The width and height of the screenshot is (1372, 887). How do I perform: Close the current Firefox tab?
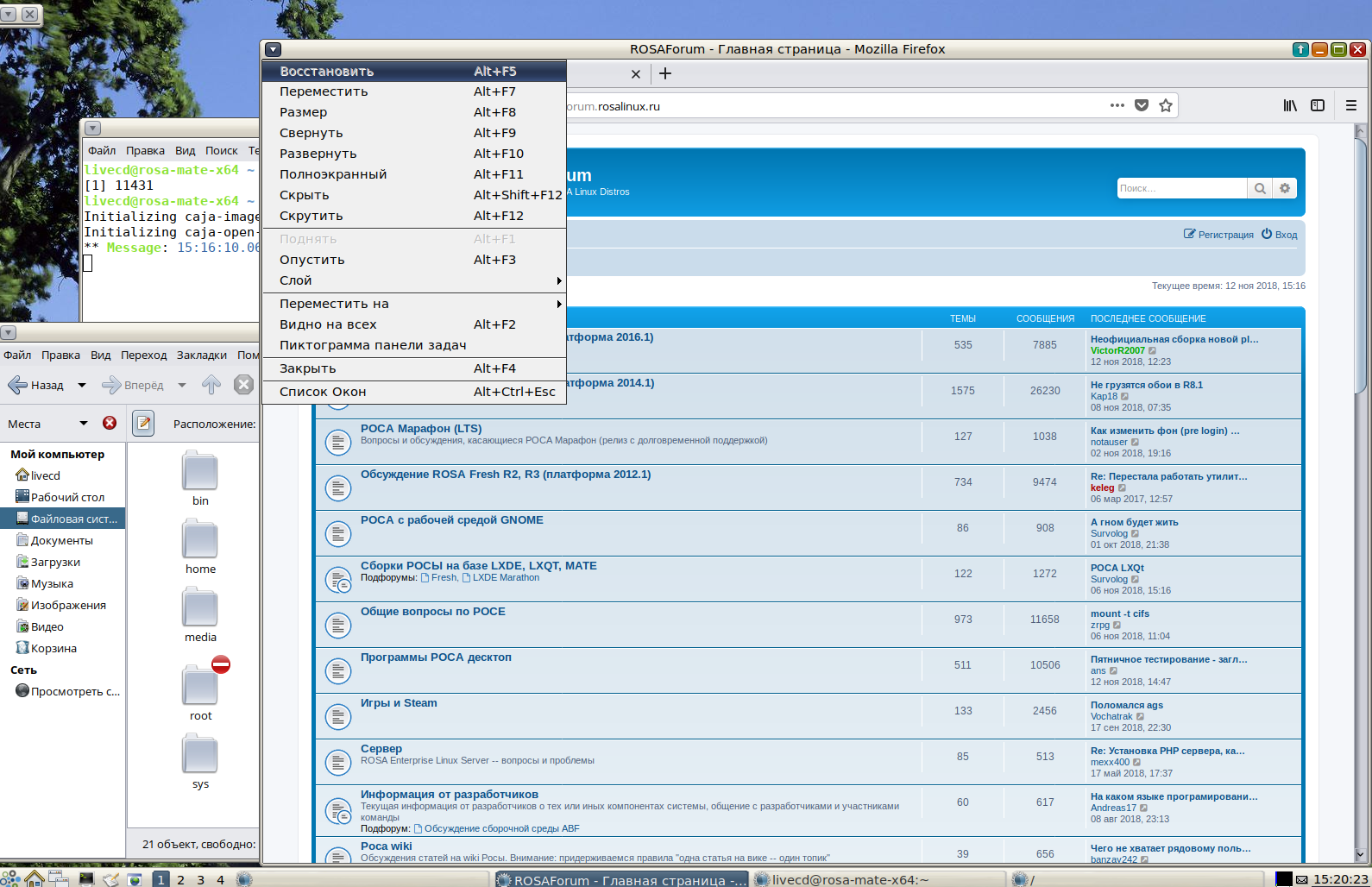pos(636,74)
